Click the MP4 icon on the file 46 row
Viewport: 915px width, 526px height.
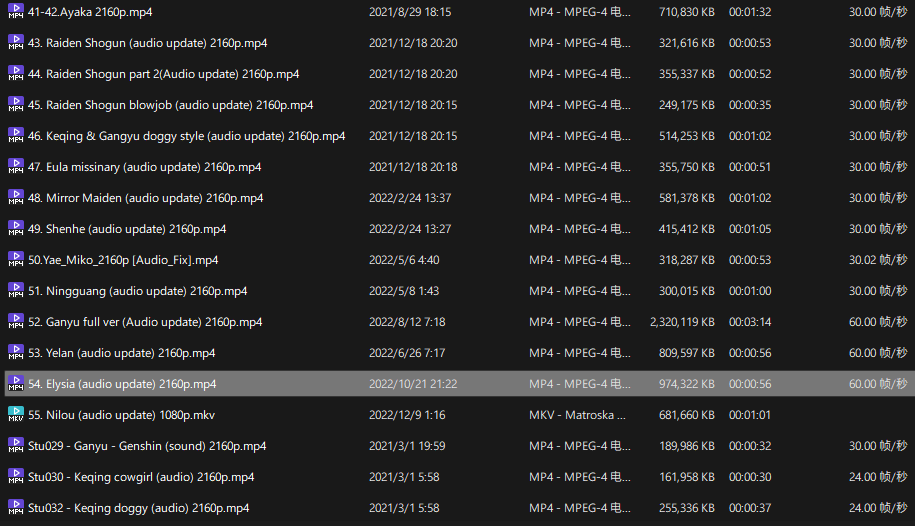16,135
